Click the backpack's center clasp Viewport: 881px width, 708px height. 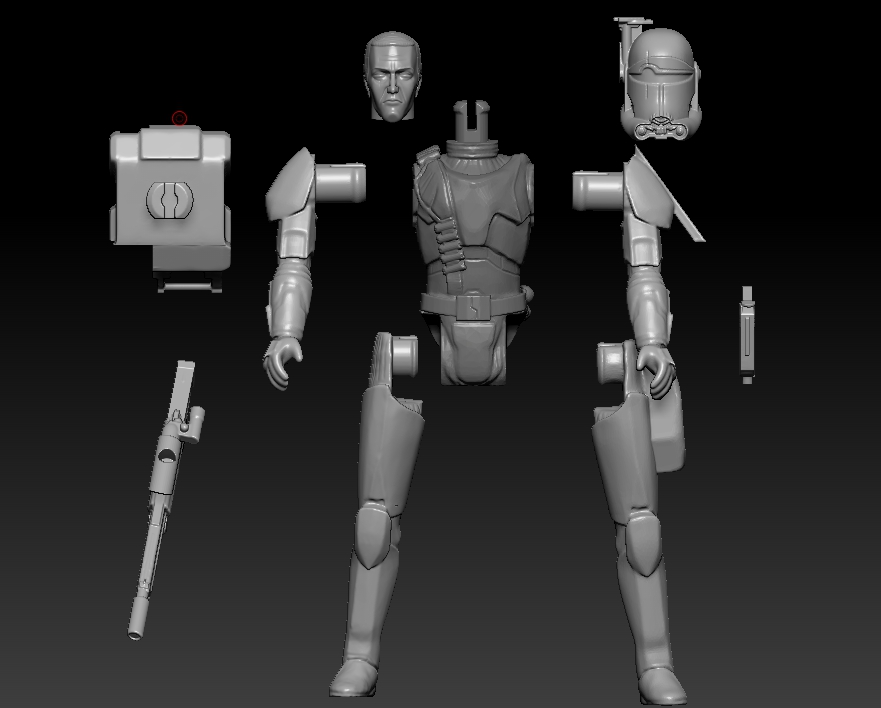[x=170, y=198]
